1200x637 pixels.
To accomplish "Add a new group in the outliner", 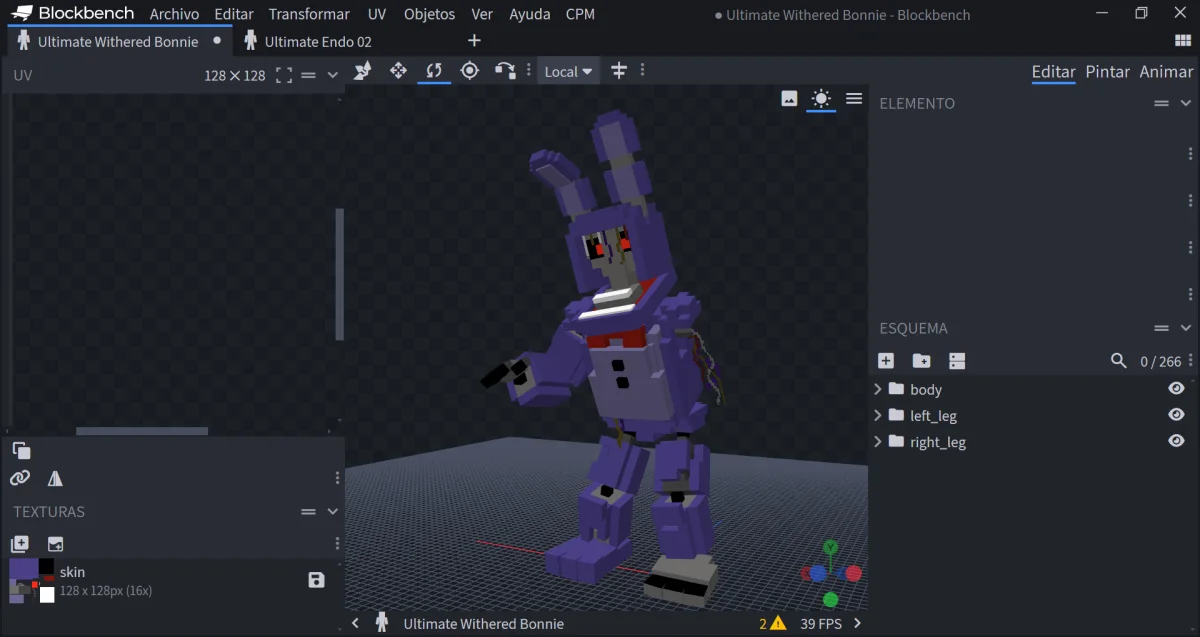I will pyautogui.click(x=921, y=361).
